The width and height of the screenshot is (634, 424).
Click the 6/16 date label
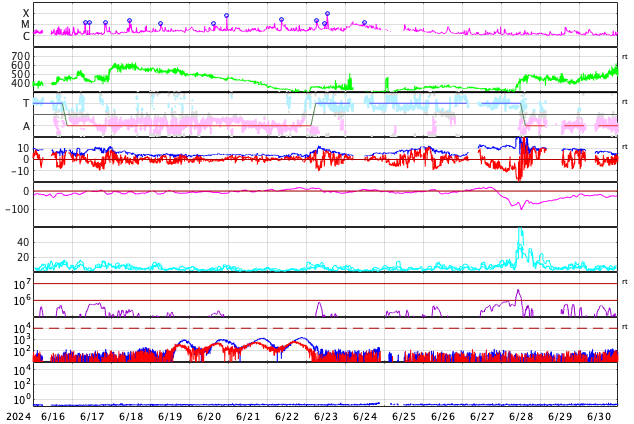tap(53, 417)
